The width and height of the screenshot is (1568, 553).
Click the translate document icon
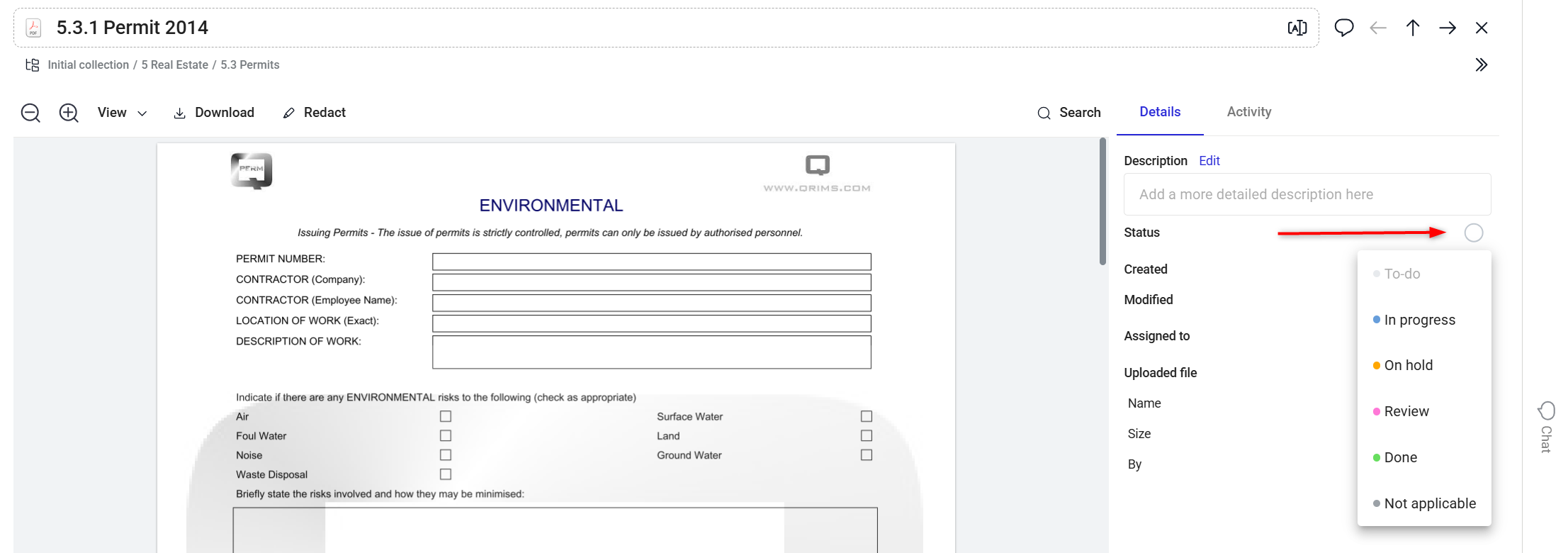[x=1297, y=28]
